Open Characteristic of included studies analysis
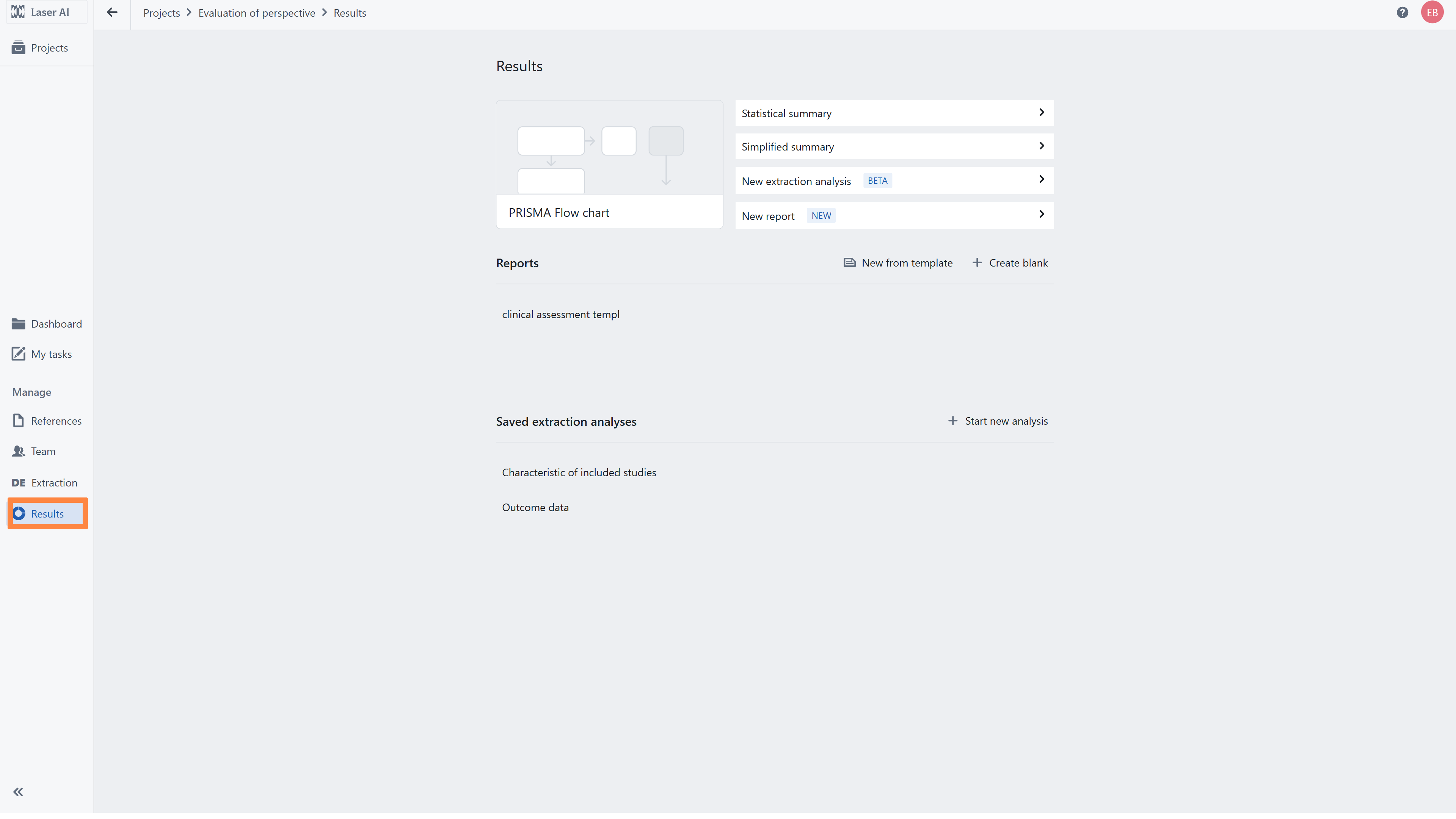1456x819 pixels. [x=579, y=472]
